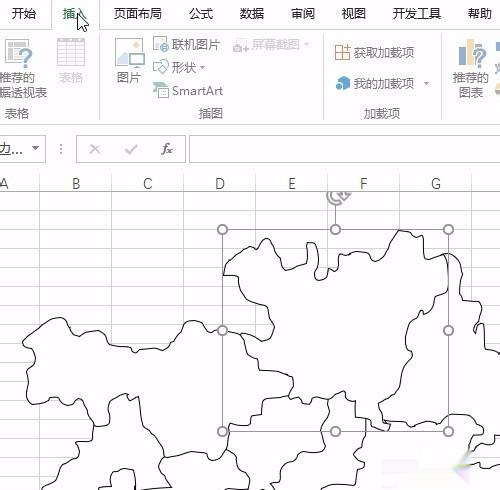
Task: Click the left-middle resize handle
Action: pyautogui.click(x=222, y=330)
